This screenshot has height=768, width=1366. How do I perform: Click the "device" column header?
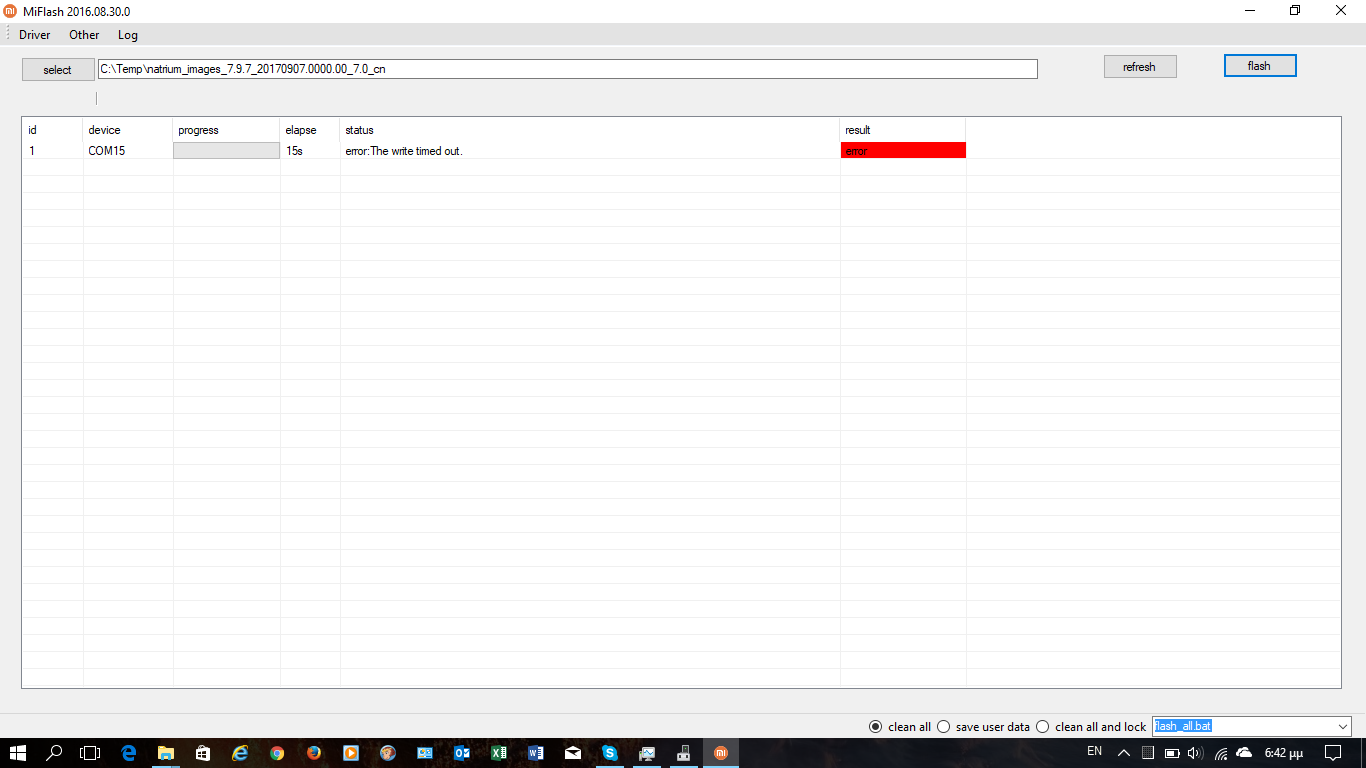click(x=128, y=130)
